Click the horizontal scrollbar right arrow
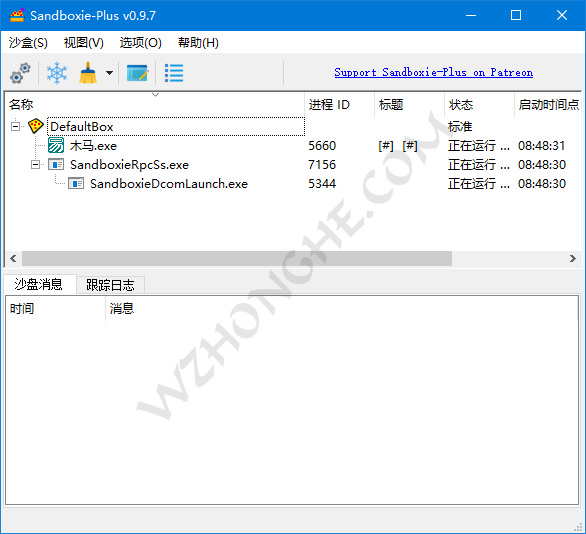The image size is (586, 534). pyautogui.click(x=572, y=258)
